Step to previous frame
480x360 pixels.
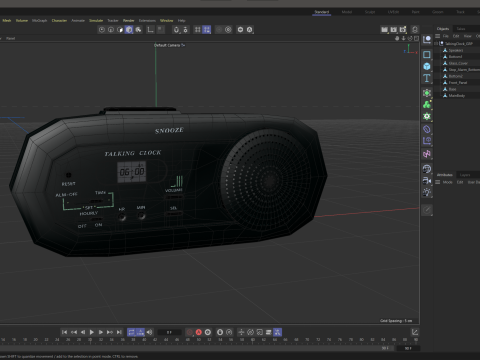click(83, 332)
